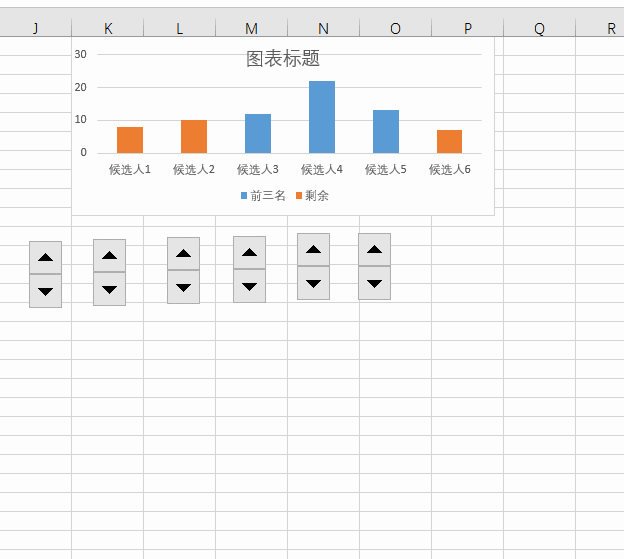Click the 剩余 legend entry

point(312,195)
